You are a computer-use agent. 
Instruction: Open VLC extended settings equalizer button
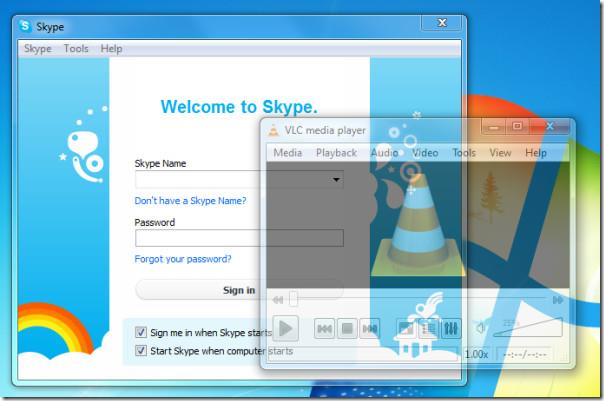pyautogui.click(x=451, y=329)
